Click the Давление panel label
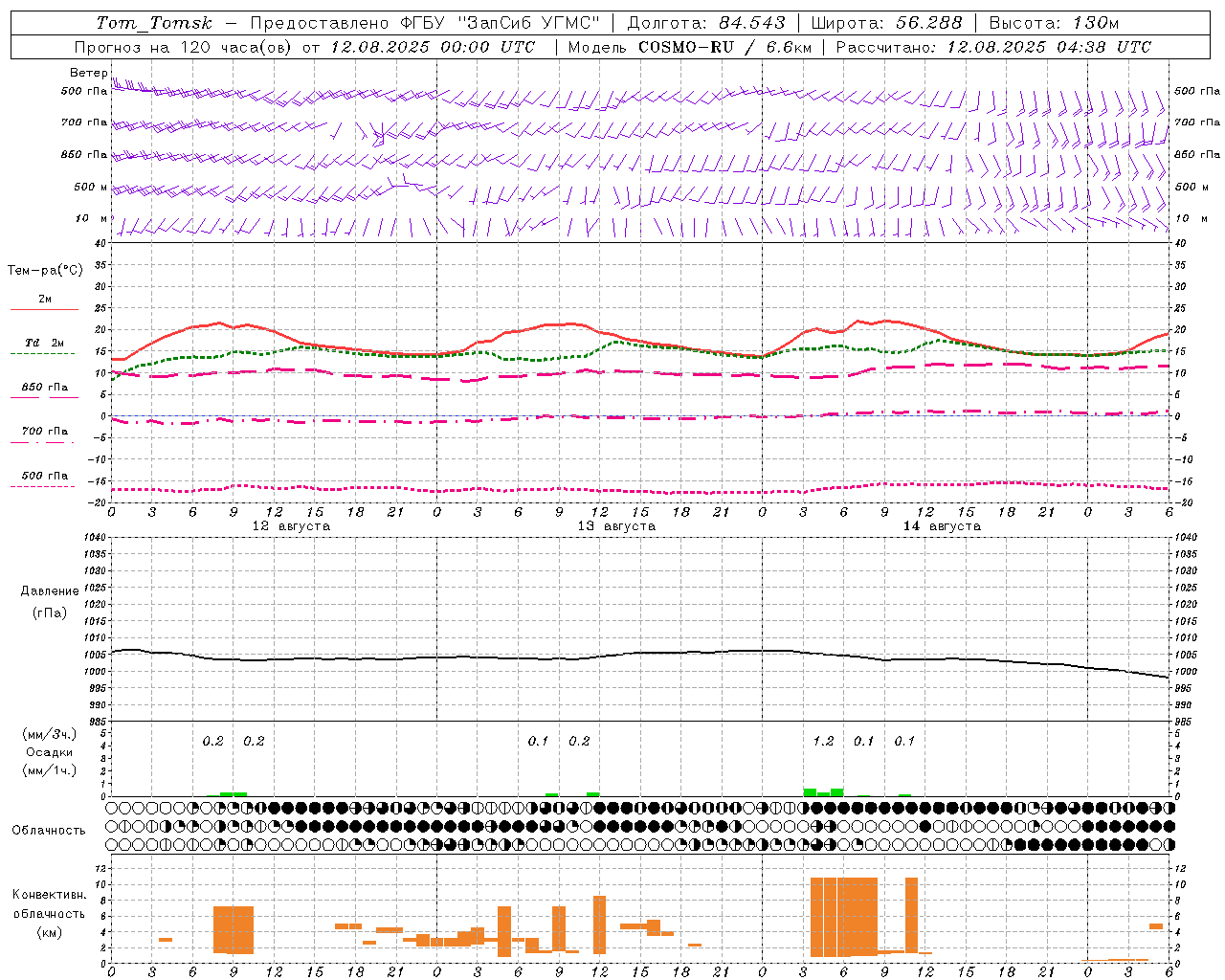Viewport: 1225px width, 980px height. coord(50,591)
